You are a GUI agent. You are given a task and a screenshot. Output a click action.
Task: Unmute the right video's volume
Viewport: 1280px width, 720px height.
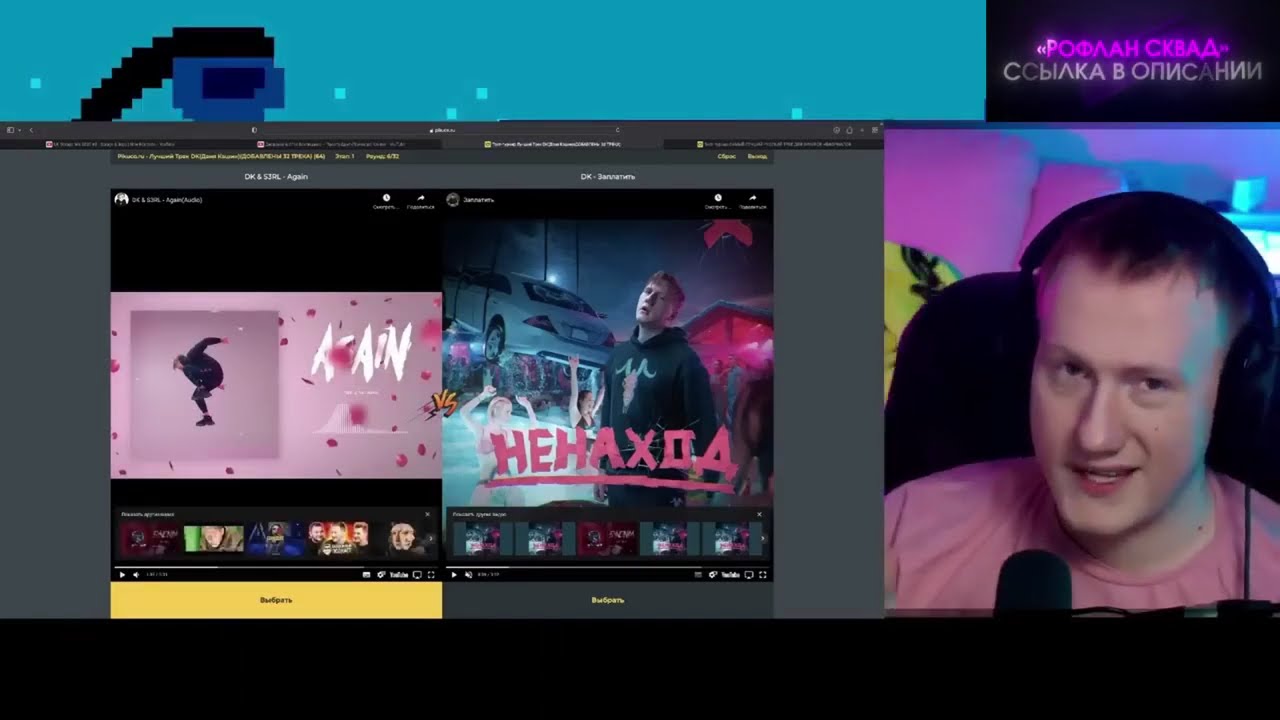tap(468, 575)
